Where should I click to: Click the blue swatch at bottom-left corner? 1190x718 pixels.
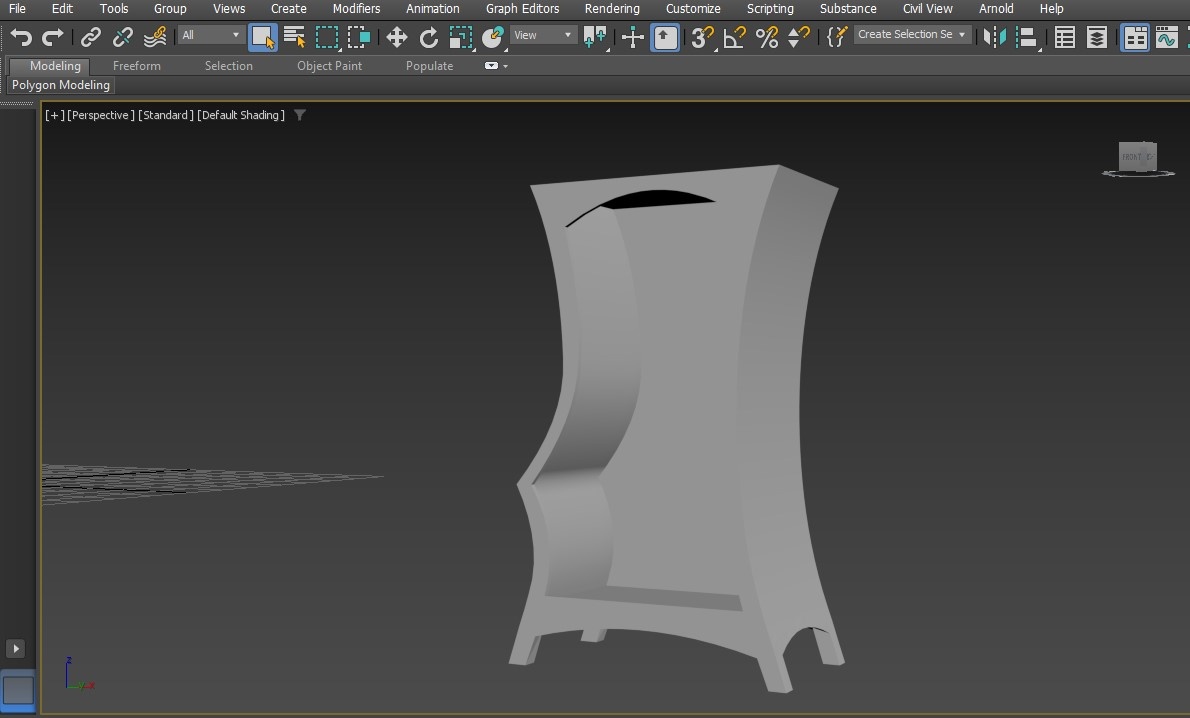click(x=18, y=689)
